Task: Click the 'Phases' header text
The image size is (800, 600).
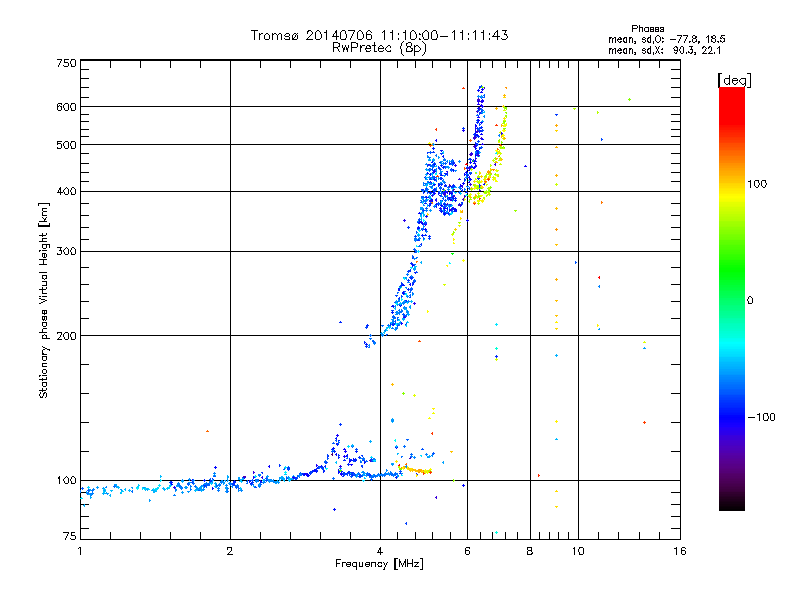Action: (647, 29)
